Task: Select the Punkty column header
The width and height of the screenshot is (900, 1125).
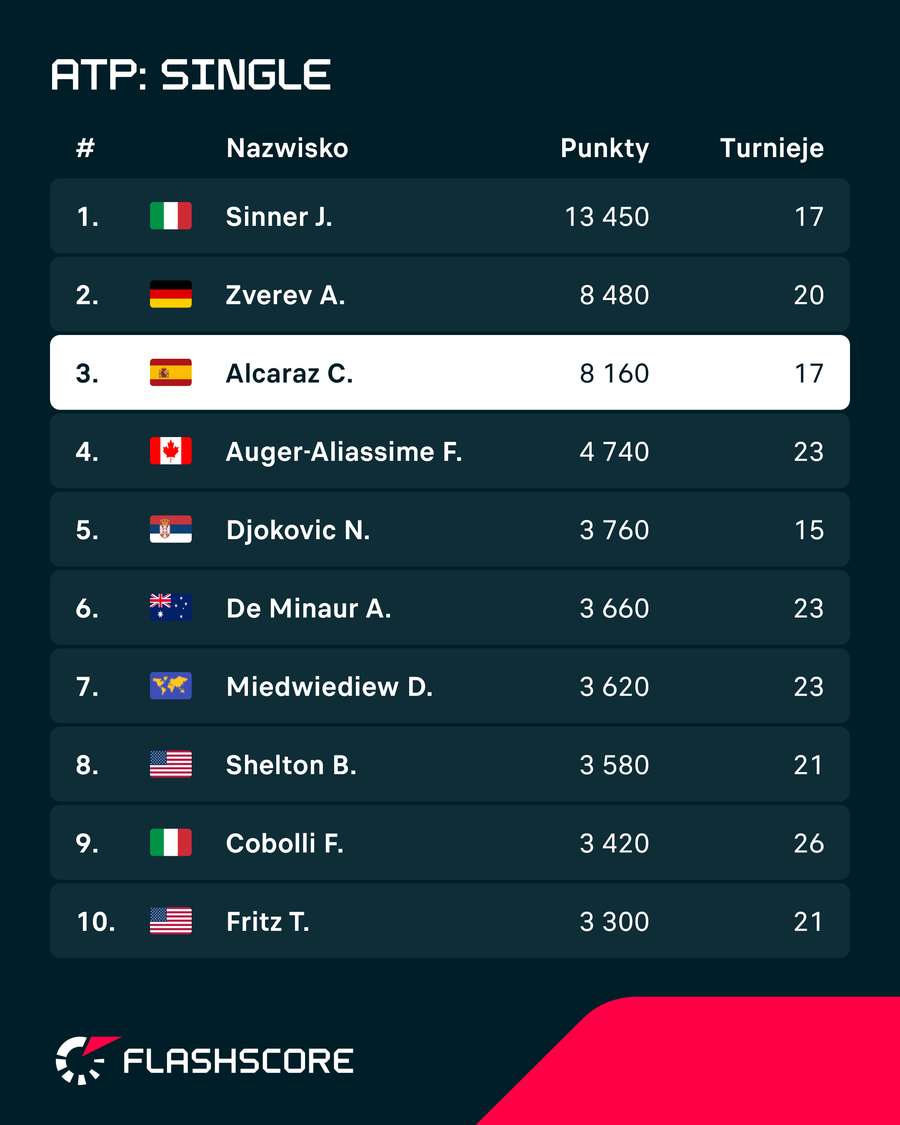Action: click(x=604, y=149)
